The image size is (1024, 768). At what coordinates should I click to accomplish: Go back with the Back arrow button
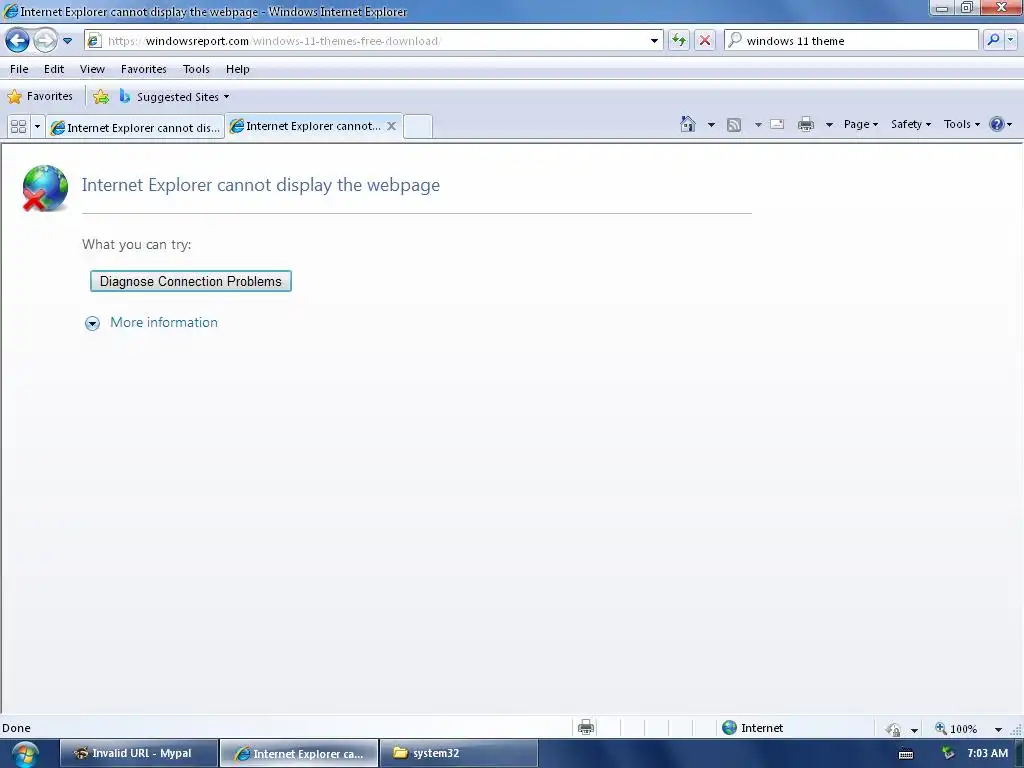tap(18, 40)
